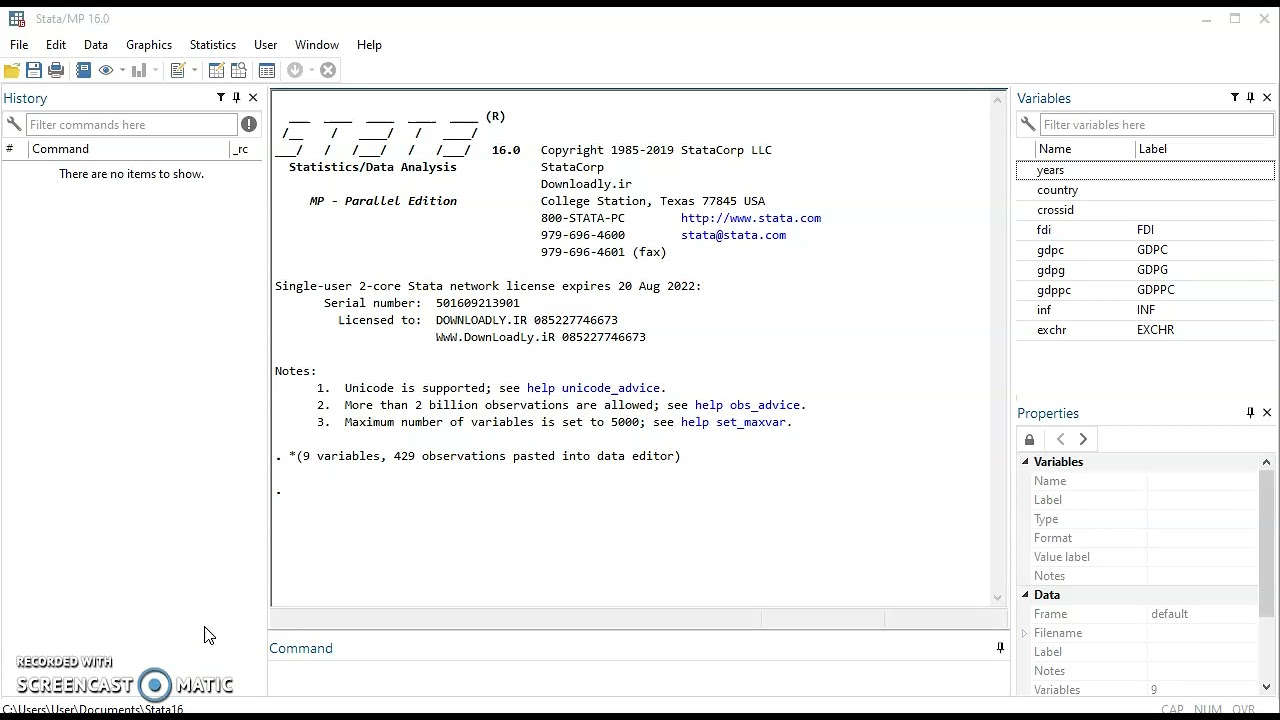Screen dimensions: 1280x720
Task: Open Data Editor (Browse) icon
Action: click(x=238, y=70)
